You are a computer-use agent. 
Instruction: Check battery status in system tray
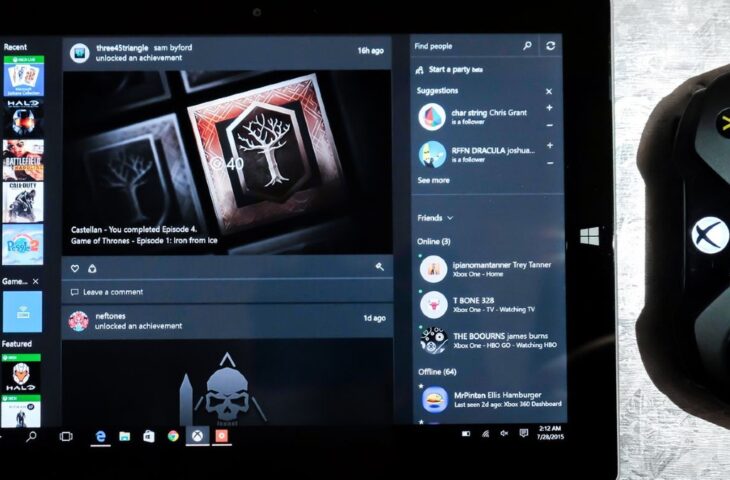click(466, 434)
